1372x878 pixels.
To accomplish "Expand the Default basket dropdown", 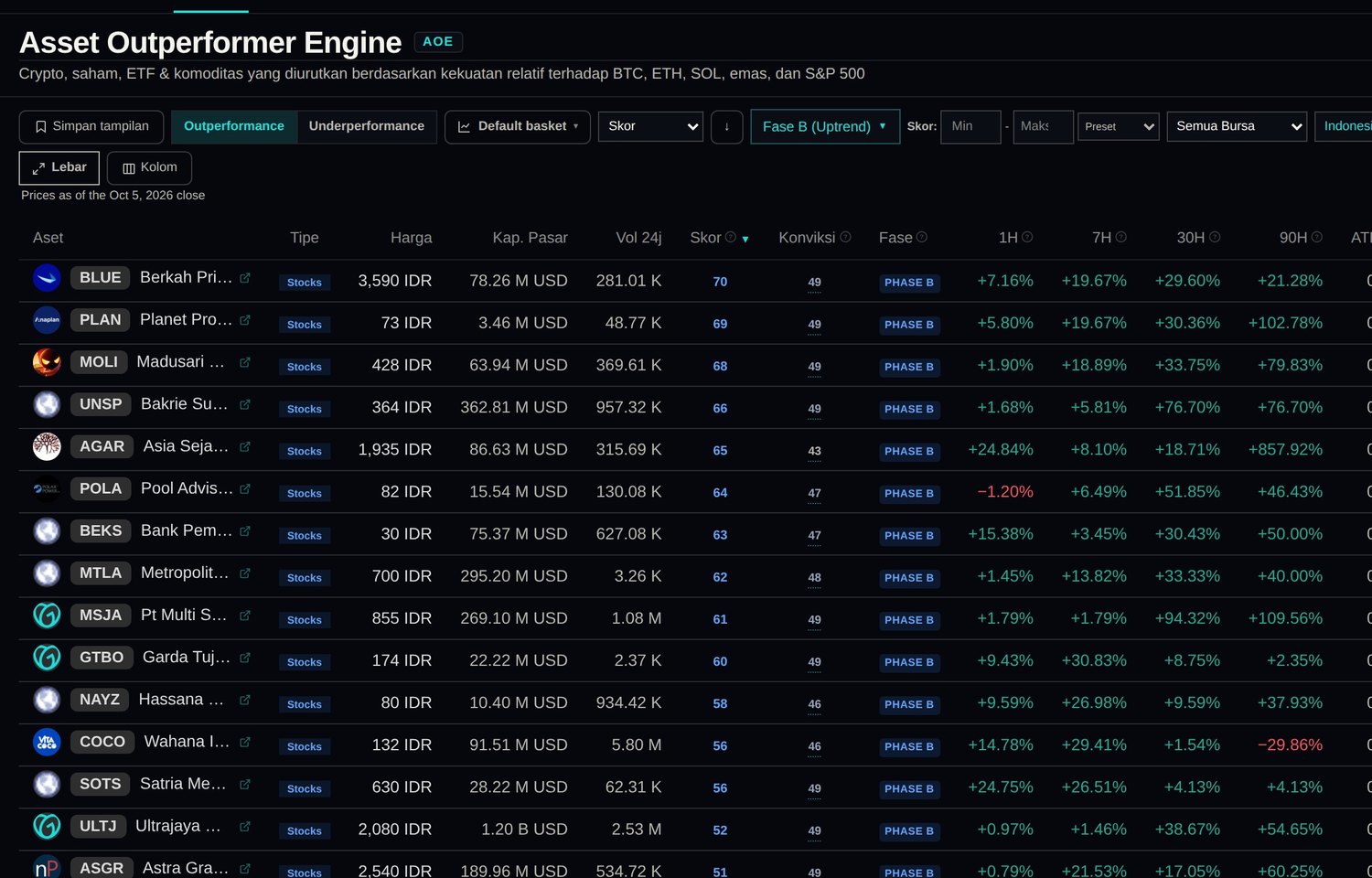I will pos(518,126).
